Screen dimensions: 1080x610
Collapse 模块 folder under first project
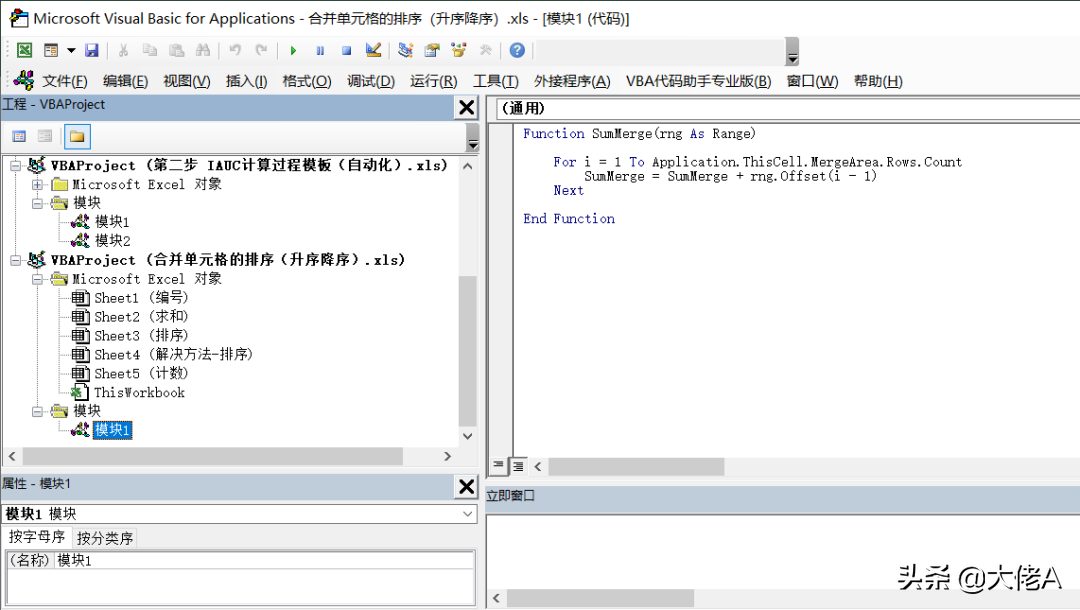[38, 203]
